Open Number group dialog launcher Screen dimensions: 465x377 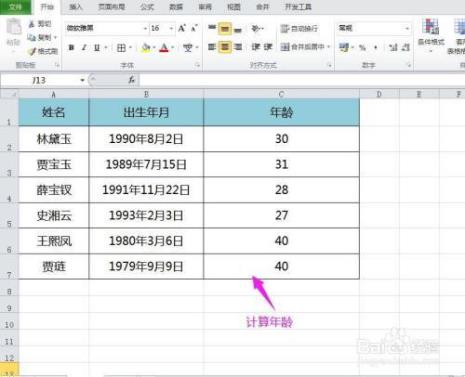coord(409,65)
